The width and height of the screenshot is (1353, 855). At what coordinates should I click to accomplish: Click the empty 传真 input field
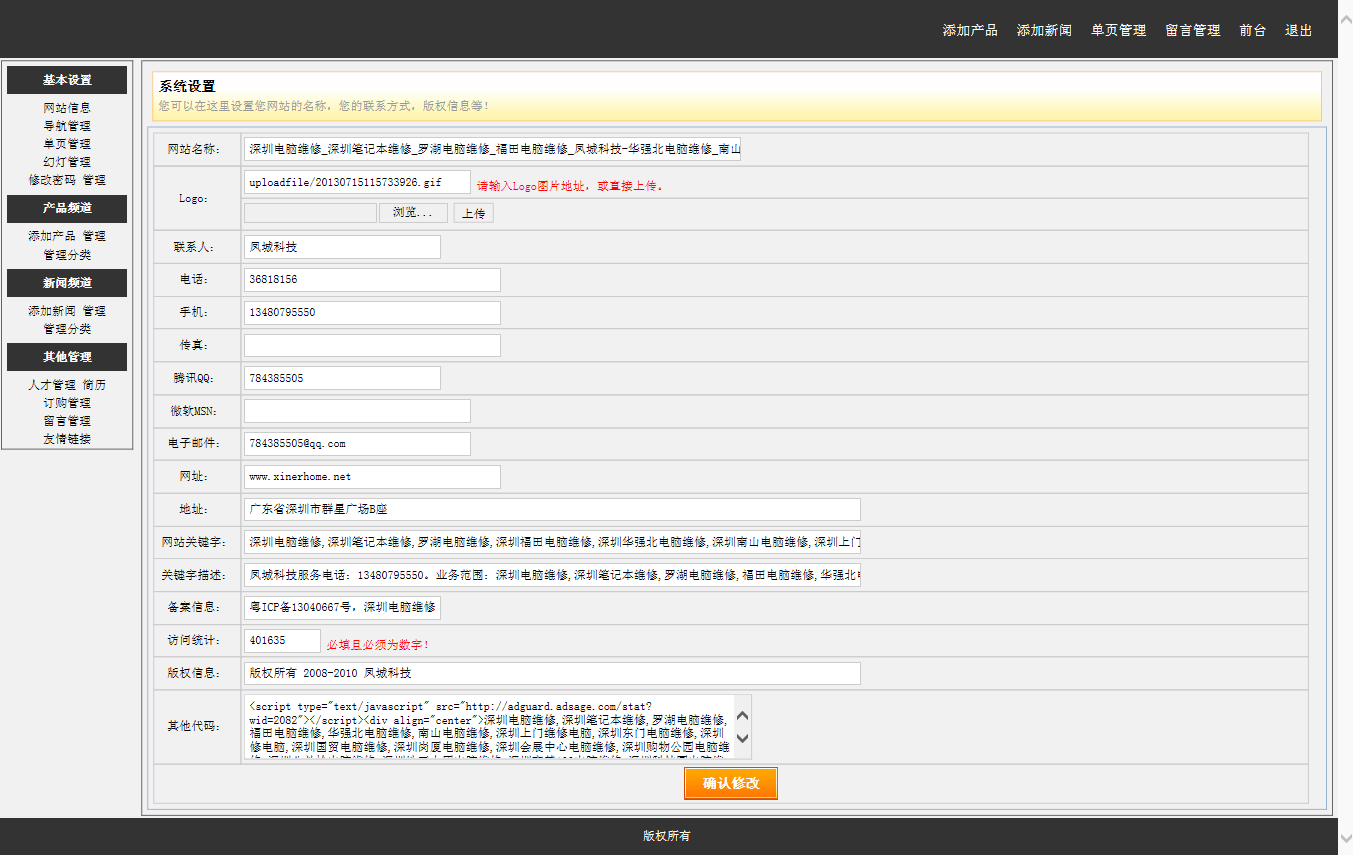coord(372,345)
